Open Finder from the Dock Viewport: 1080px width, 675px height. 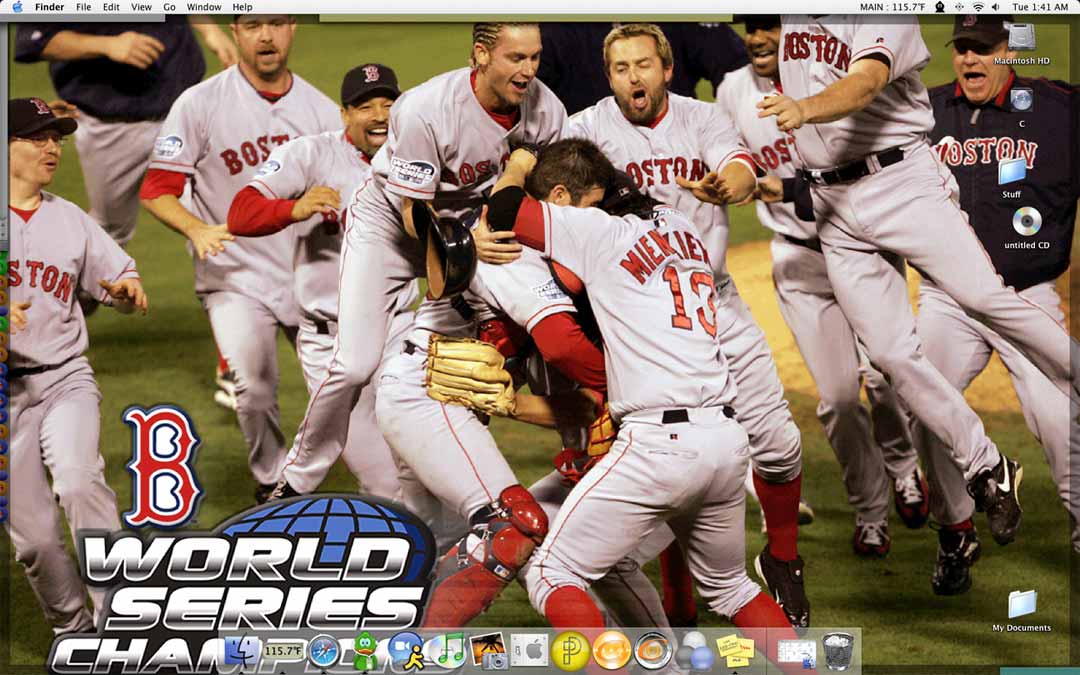click(x=243, y=650)
